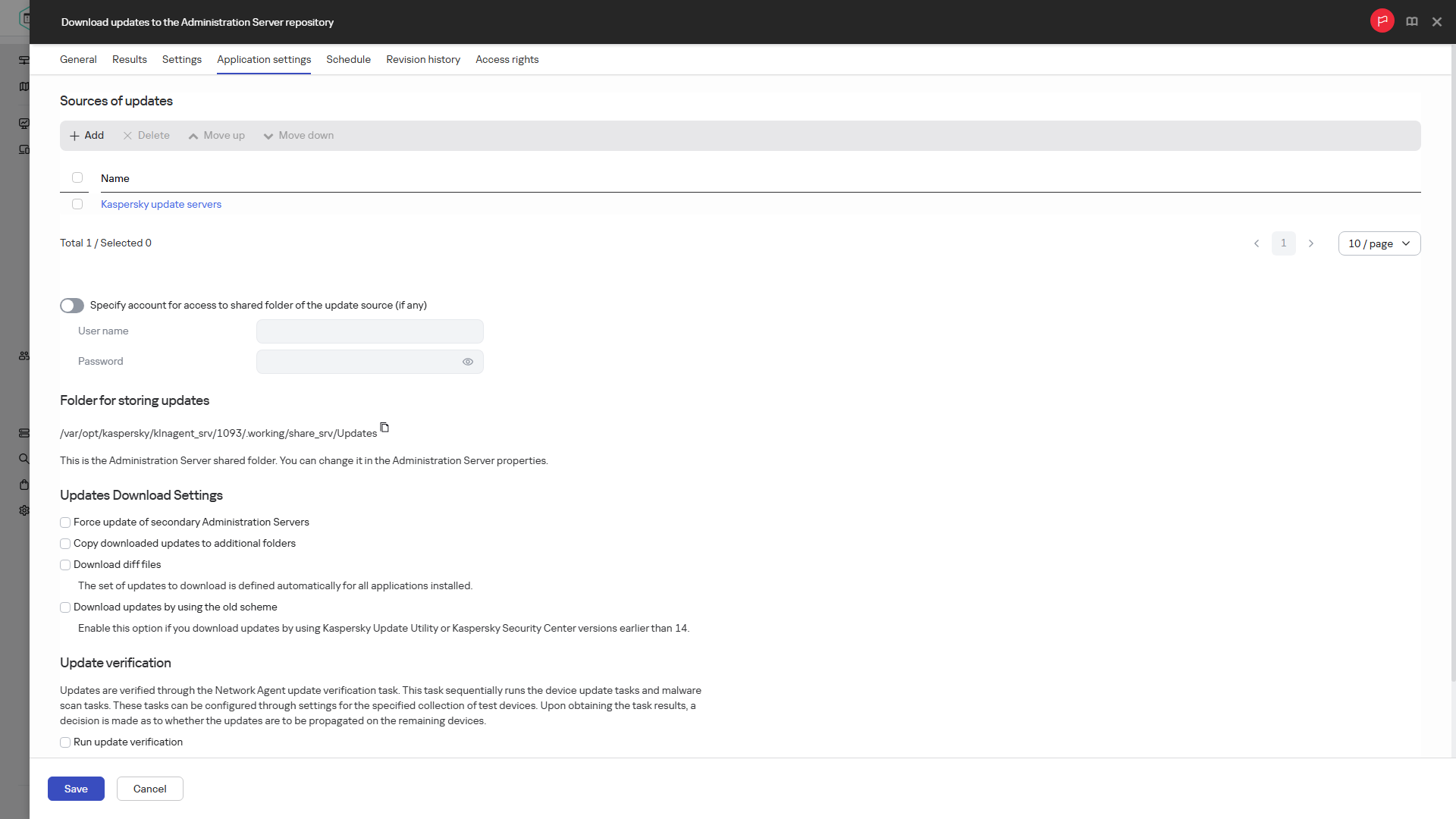Show password with the eye icon

pos(468,362)
